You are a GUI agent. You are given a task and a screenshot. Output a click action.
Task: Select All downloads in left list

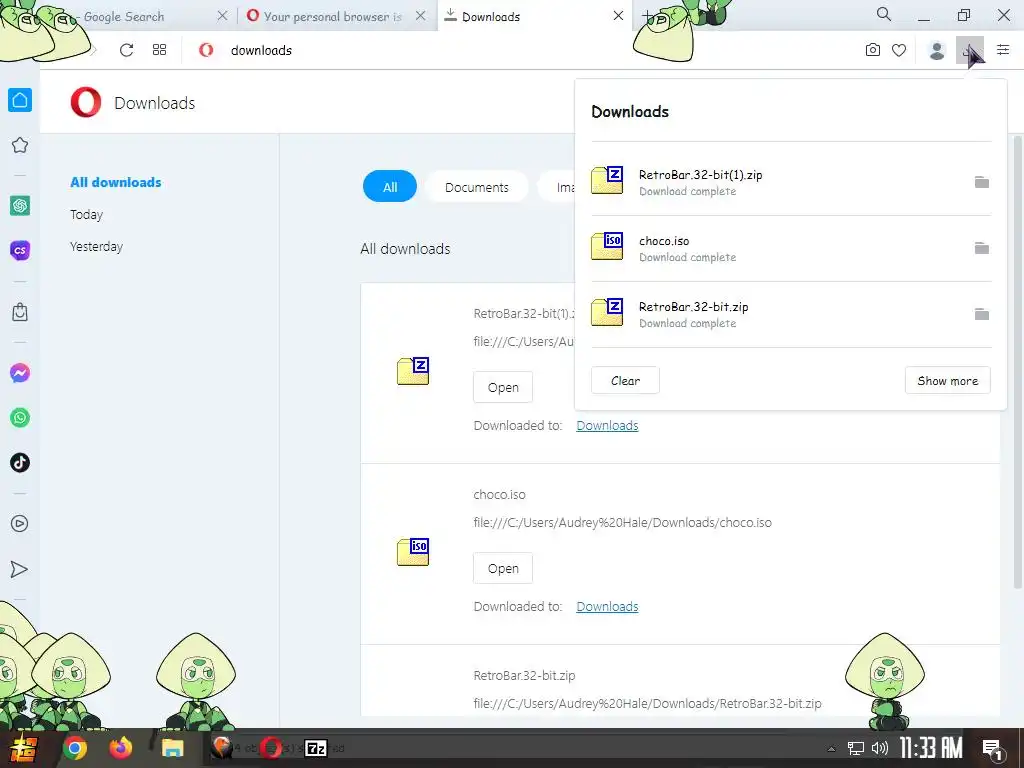coord(116,182)
